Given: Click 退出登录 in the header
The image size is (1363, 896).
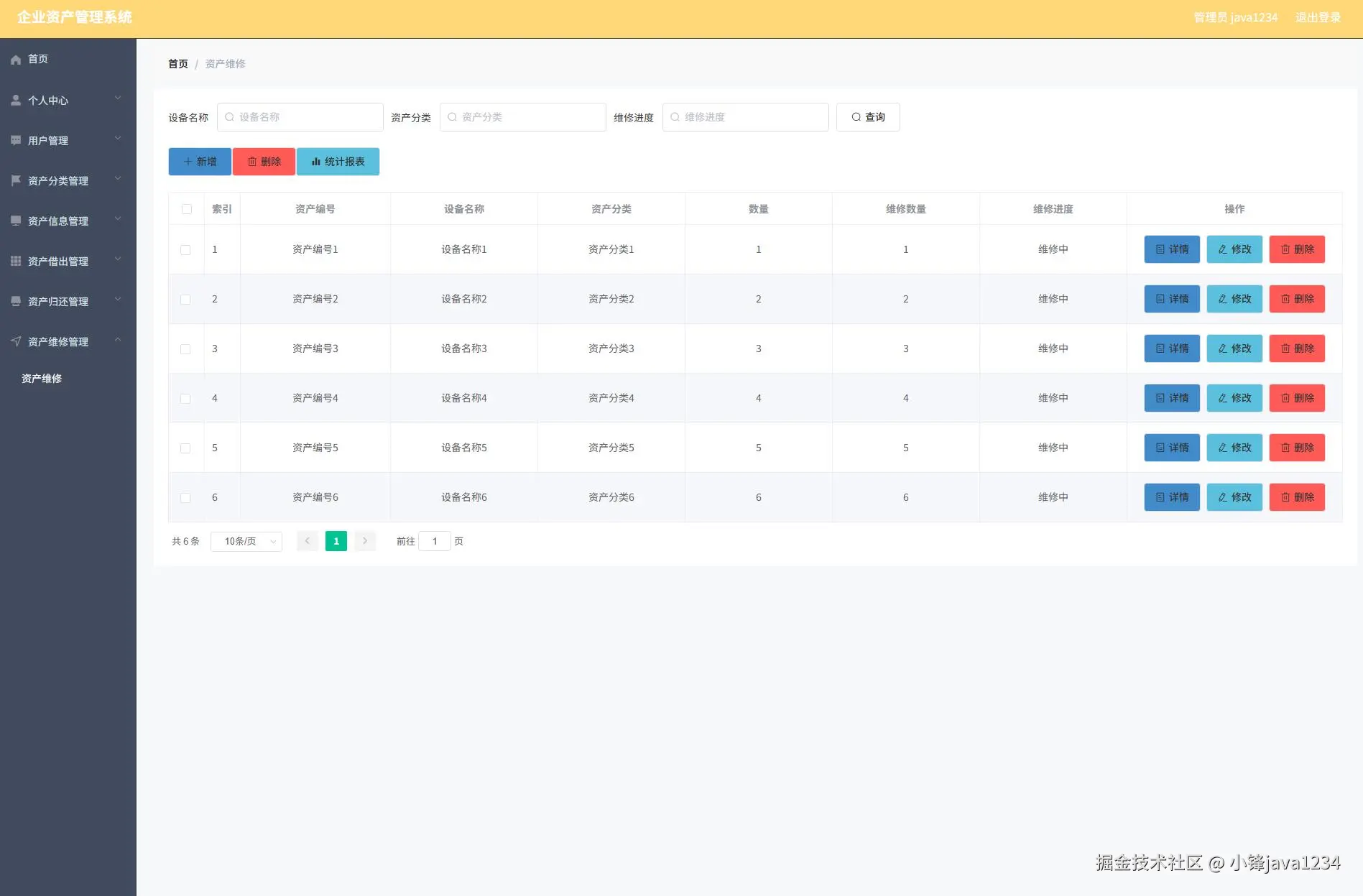Looking at the screenshot, I should coord(1318,17).
